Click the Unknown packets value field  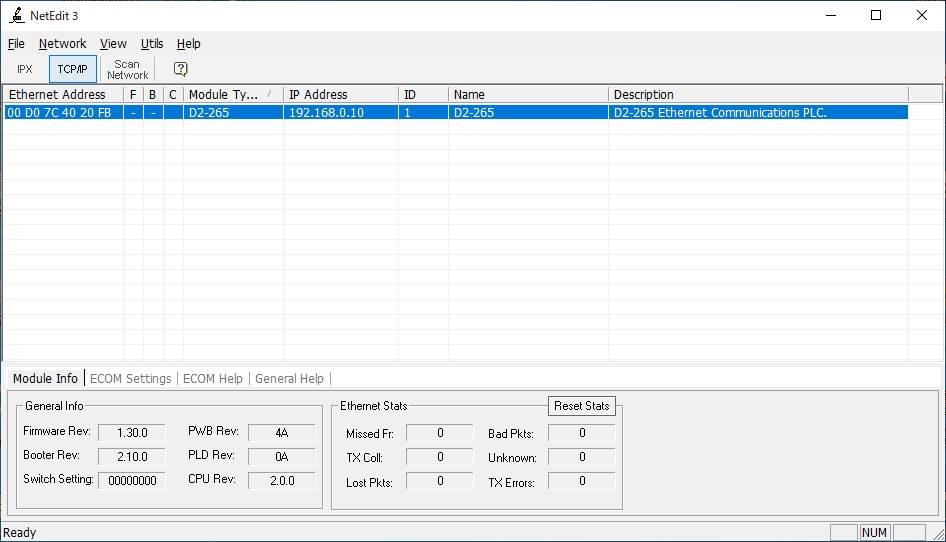click(x=582, y=457)
